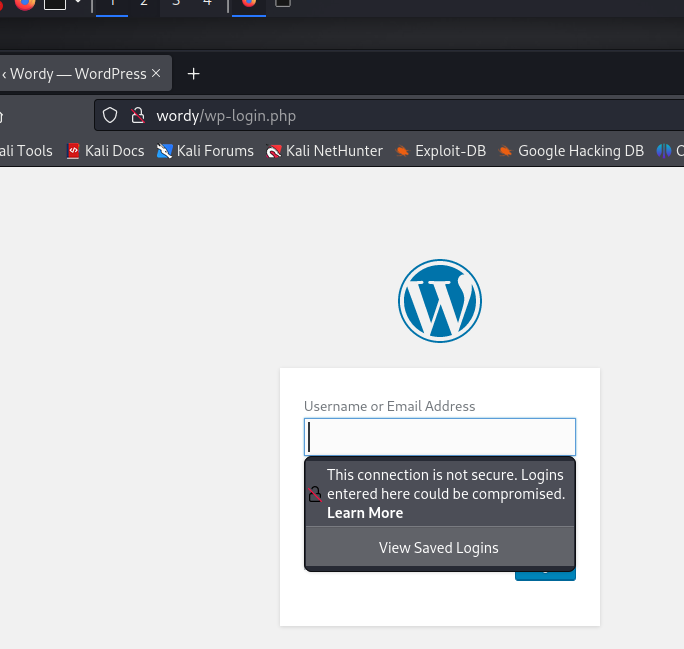
Task: Close the Wordy — WordPress tab
Action: (156, 73)
